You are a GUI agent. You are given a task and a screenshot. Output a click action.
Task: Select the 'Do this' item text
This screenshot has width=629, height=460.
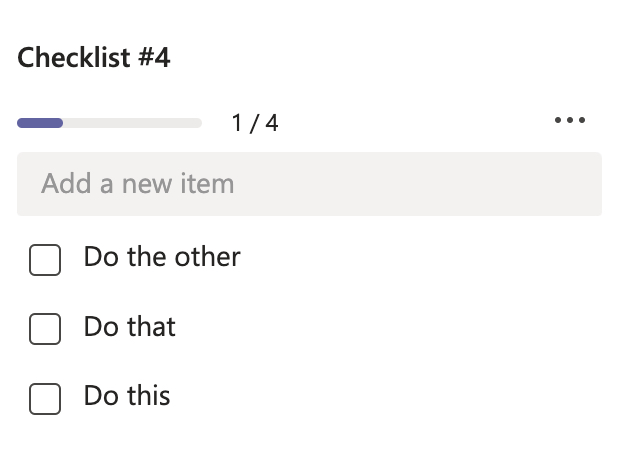[127, 395]
